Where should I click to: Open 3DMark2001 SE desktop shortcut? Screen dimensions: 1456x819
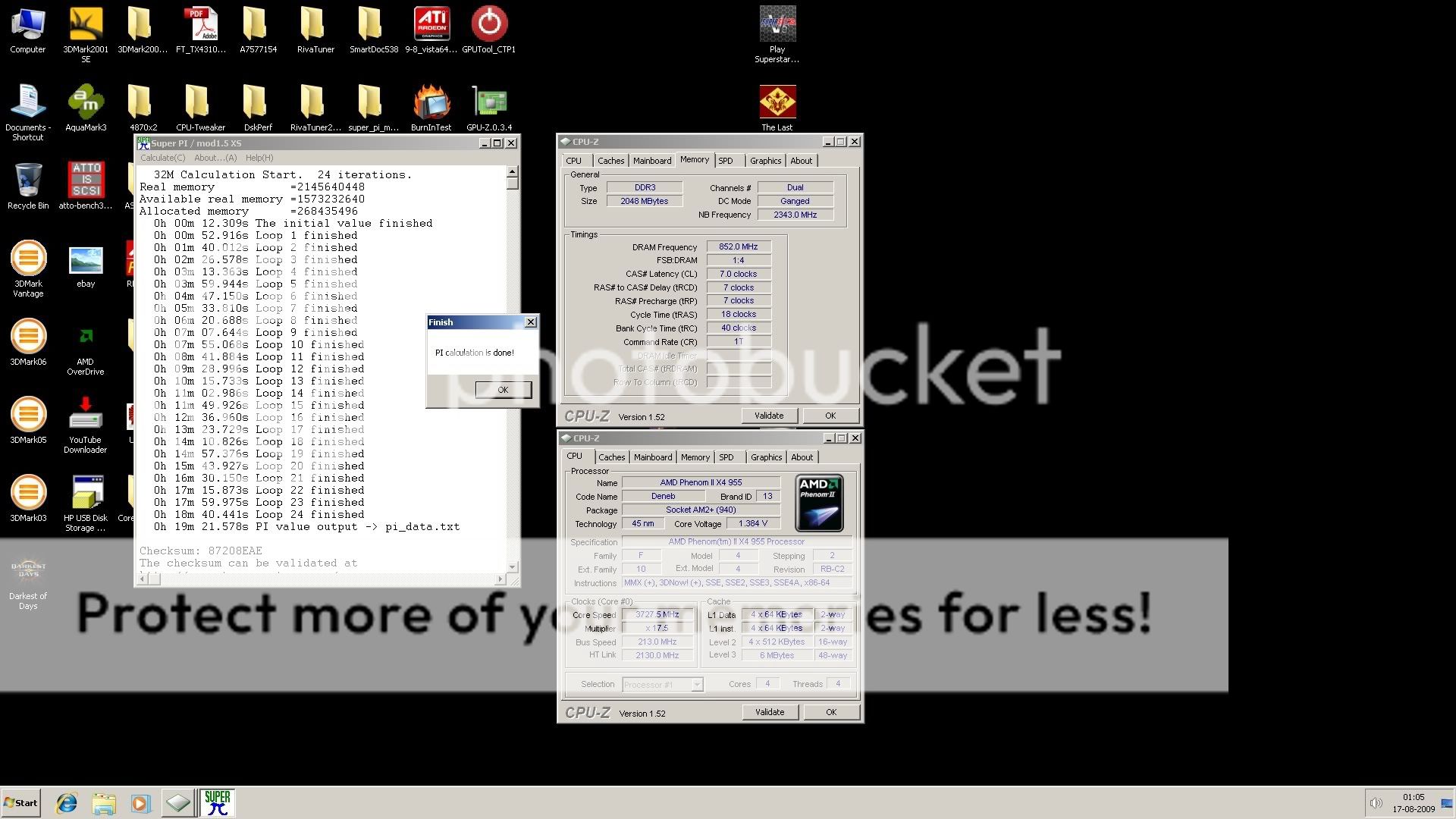(x=86, y=34)
